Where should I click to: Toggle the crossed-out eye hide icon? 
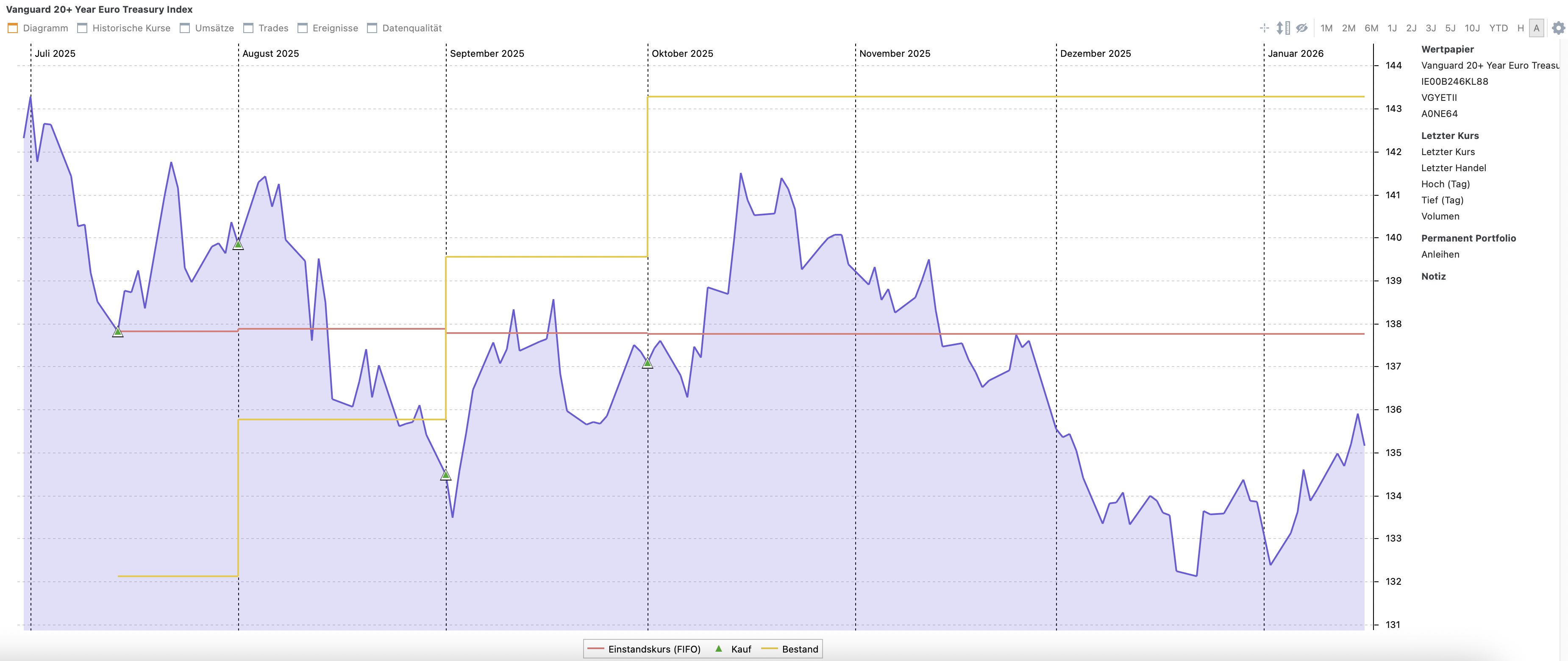(1301, 28)
